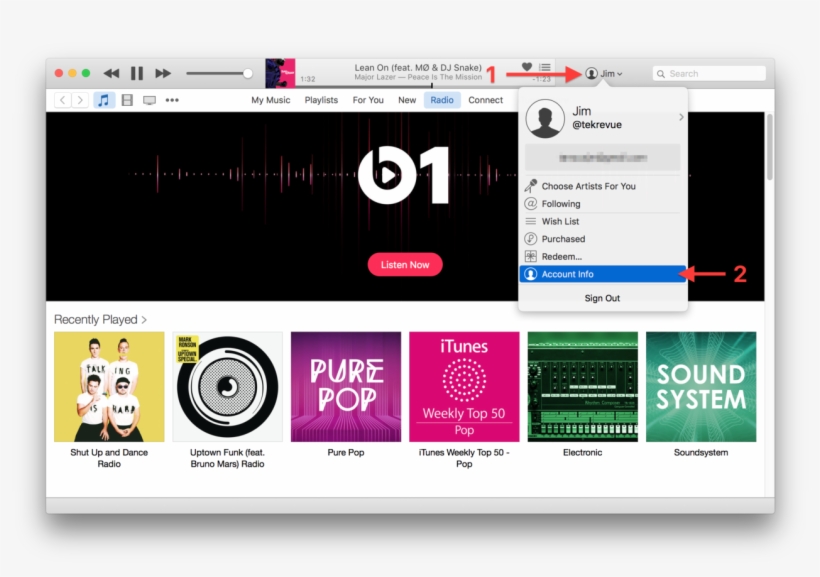
Task: Click the vertical scrollbar
Action: 769,148
